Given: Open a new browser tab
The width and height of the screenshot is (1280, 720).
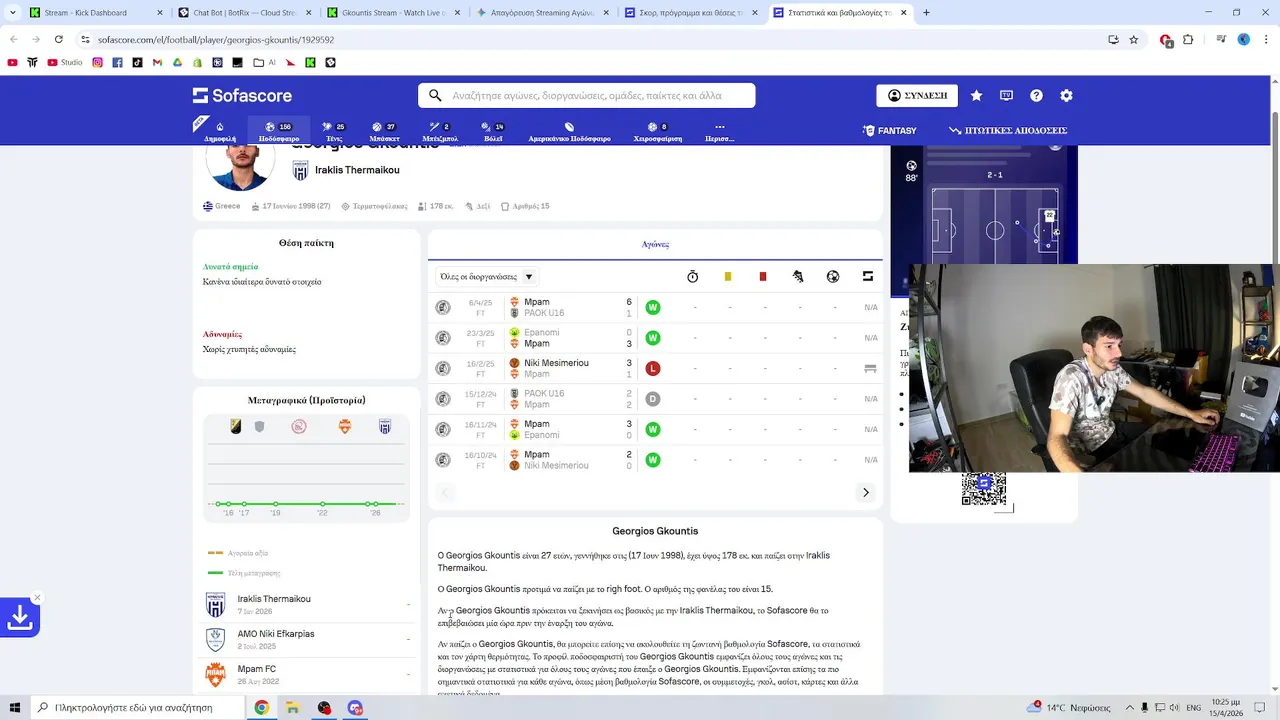Looking at the screenshot, I should (x=926, y=13).
